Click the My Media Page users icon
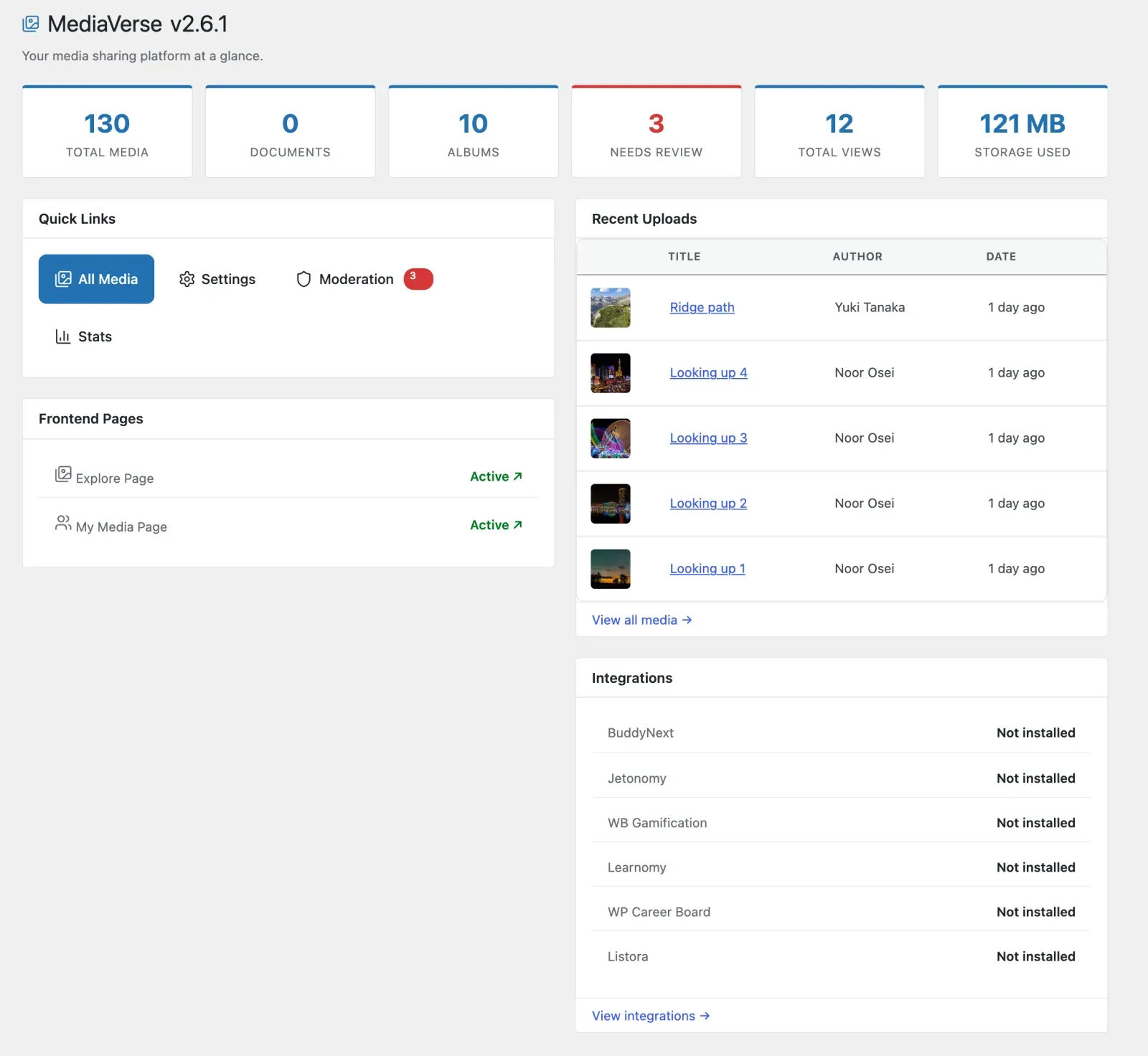 (x=63, y=523)
